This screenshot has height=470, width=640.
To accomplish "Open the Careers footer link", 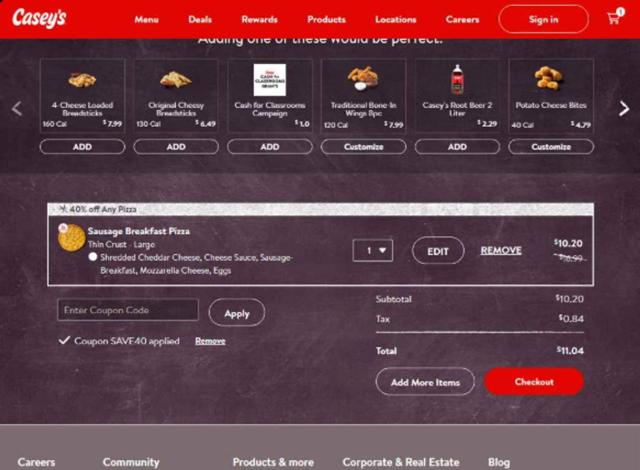I will (x=36, y=462).
